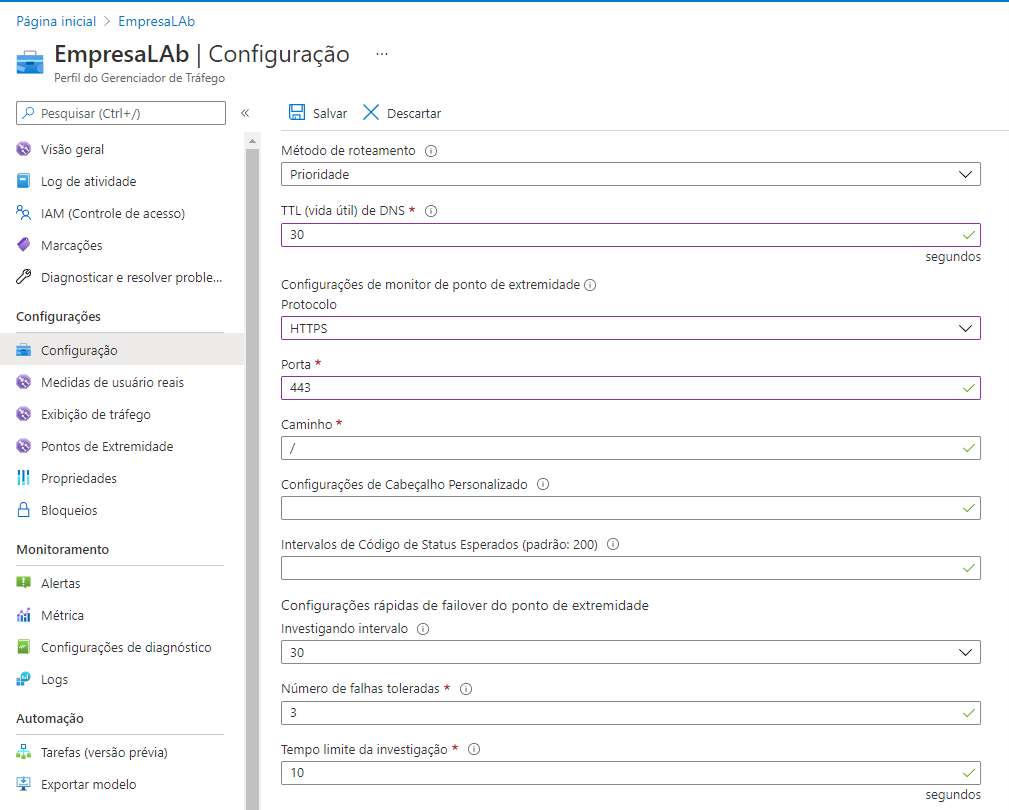The height and width of the screenshot is (810, 1009).
Task: Click the IAM access control people icon
Action: coord(24,213)
